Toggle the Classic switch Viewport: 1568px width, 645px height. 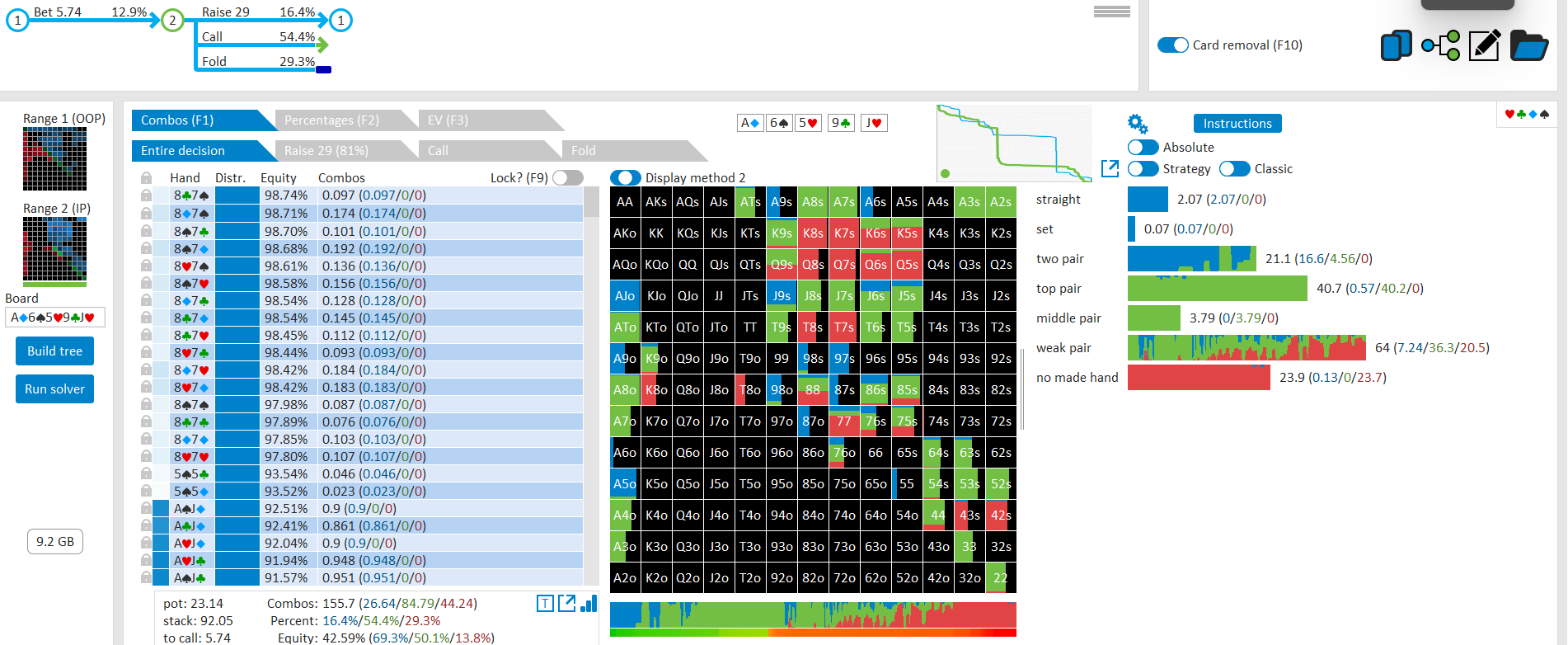point(1234,168)
